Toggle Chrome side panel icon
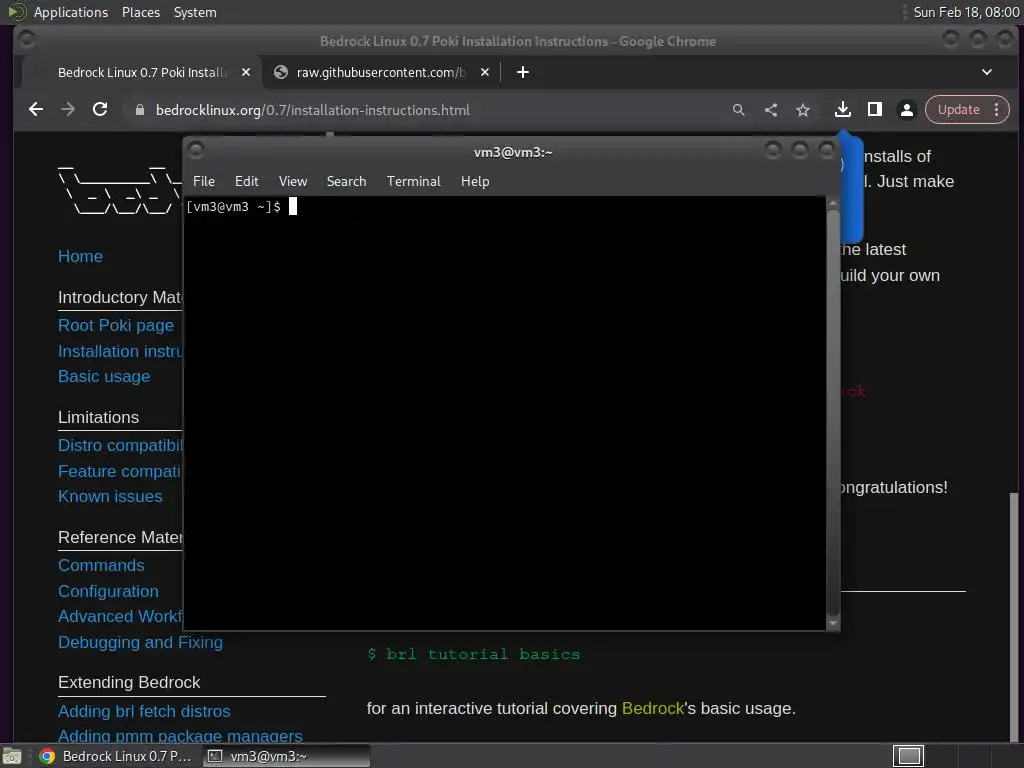The image size is (1024, 768). coord(874,110)
